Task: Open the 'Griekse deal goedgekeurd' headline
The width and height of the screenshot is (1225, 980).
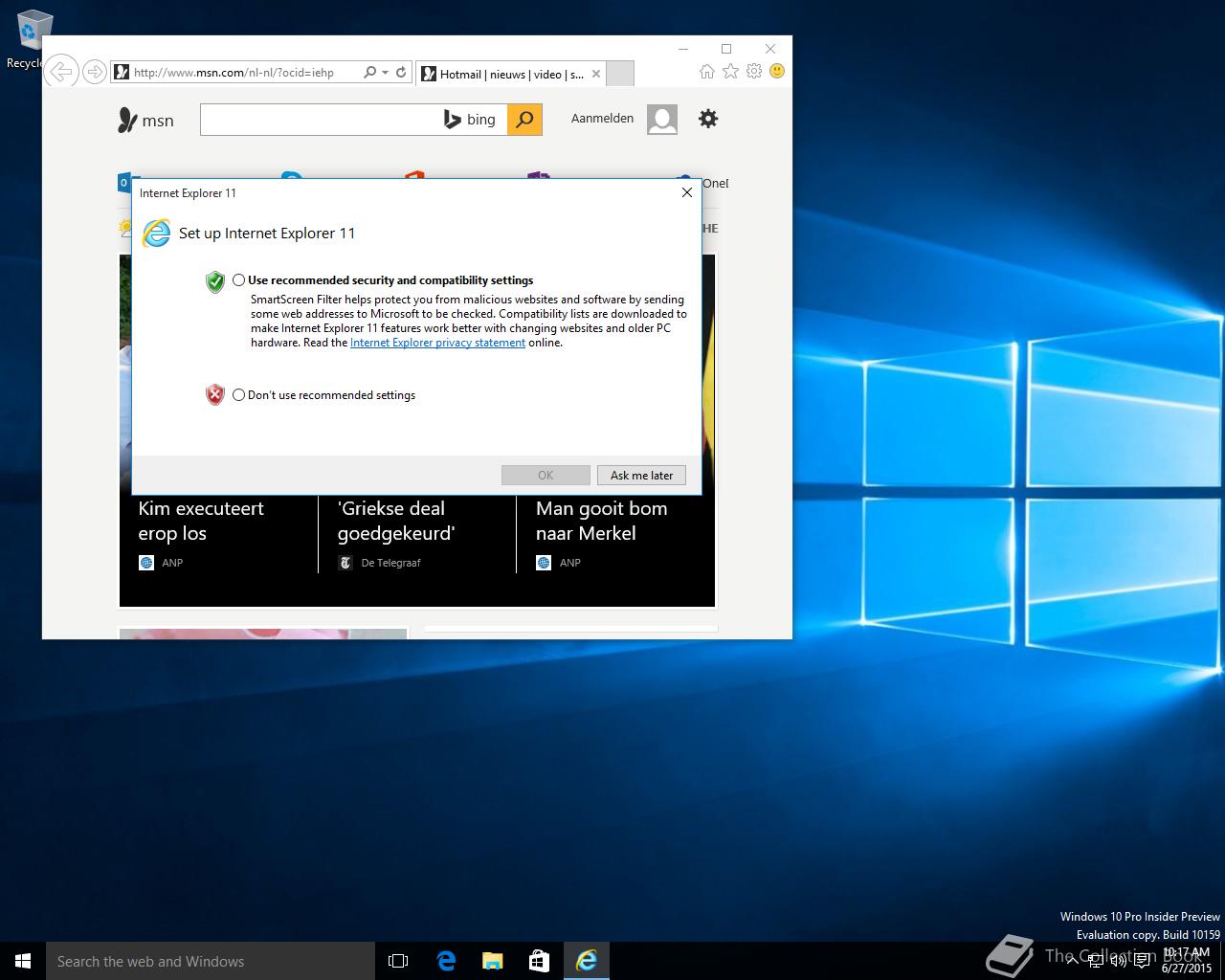Action: pos(395,521)
